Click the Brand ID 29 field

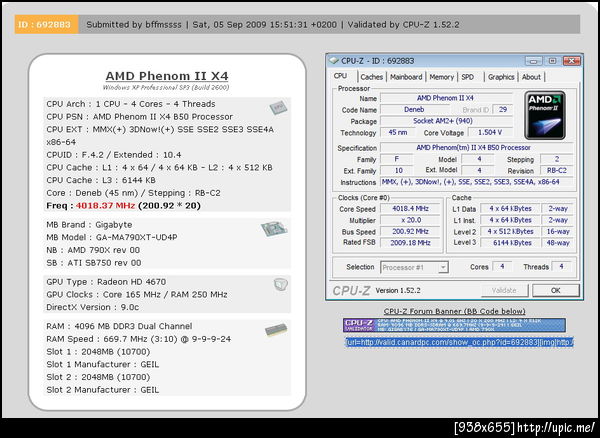(x=503, y=109)
